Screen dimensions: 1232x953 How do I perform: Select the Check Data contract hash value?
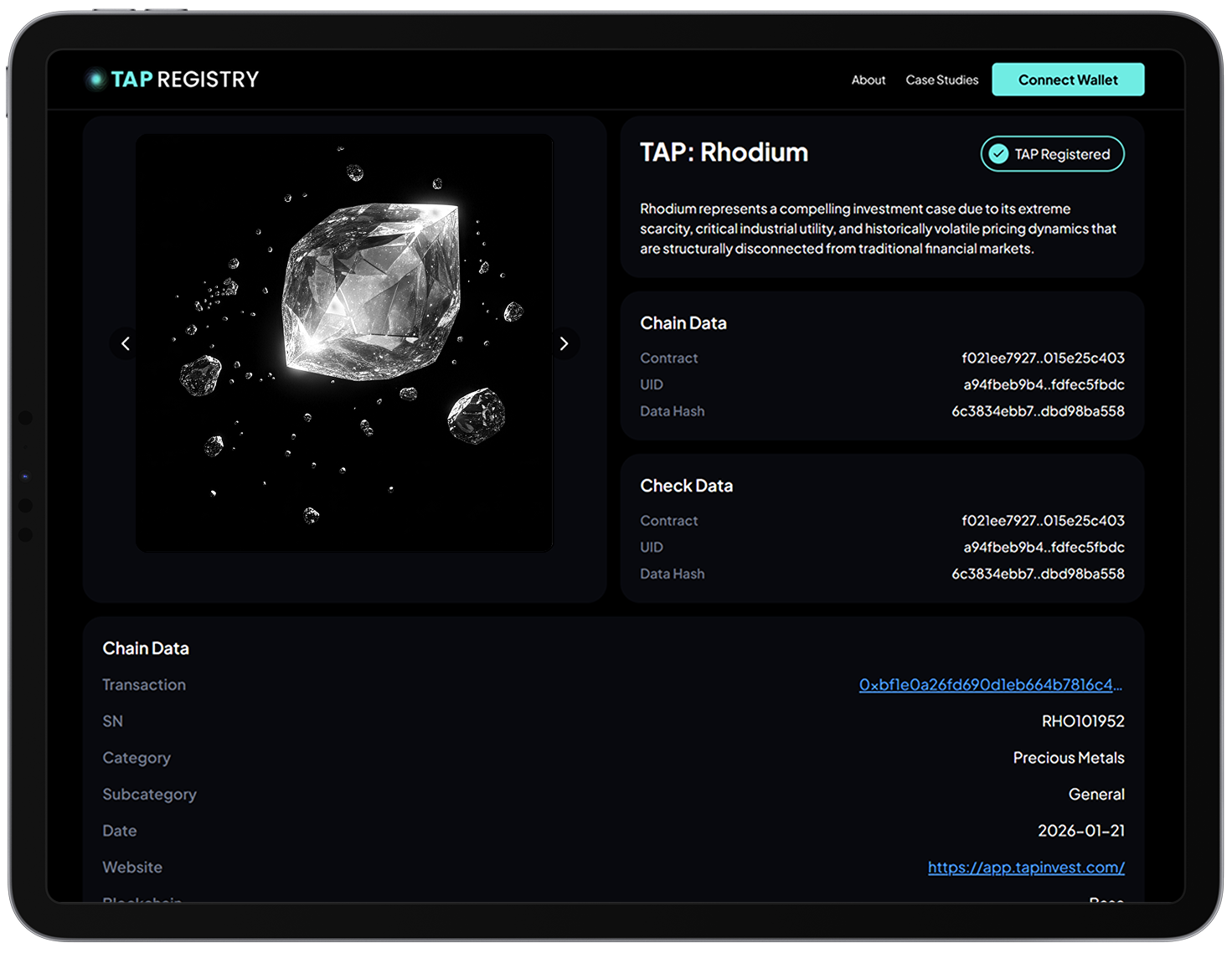pos(1043,521)
